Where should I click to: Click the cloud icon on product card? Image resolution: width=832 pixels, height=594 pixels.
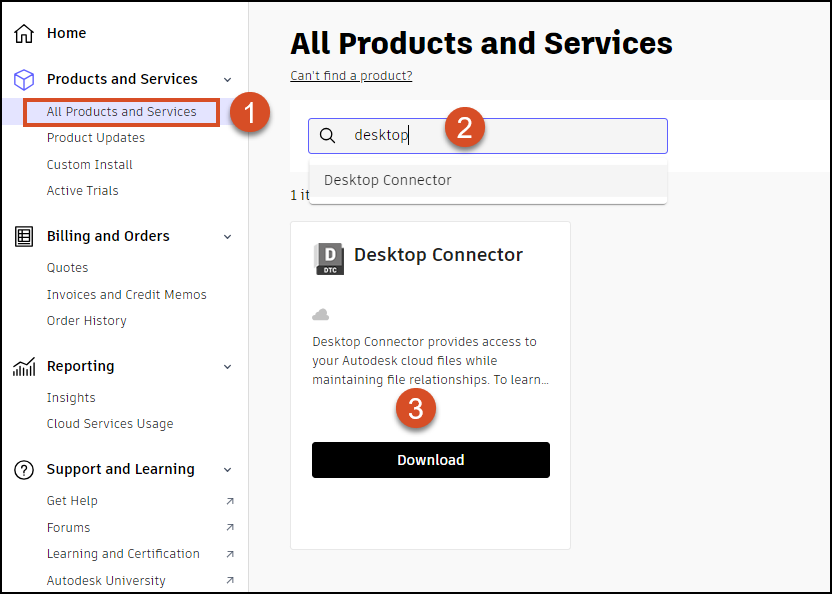click(321, 315)
